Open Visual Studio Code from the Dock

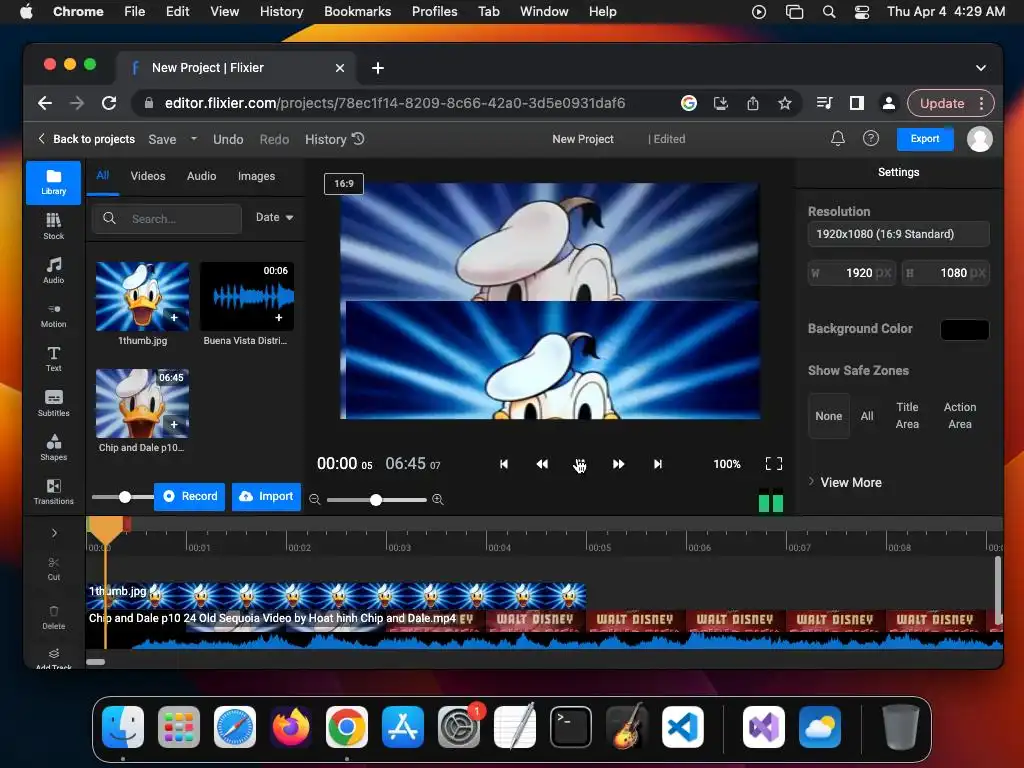coord(682,727)
